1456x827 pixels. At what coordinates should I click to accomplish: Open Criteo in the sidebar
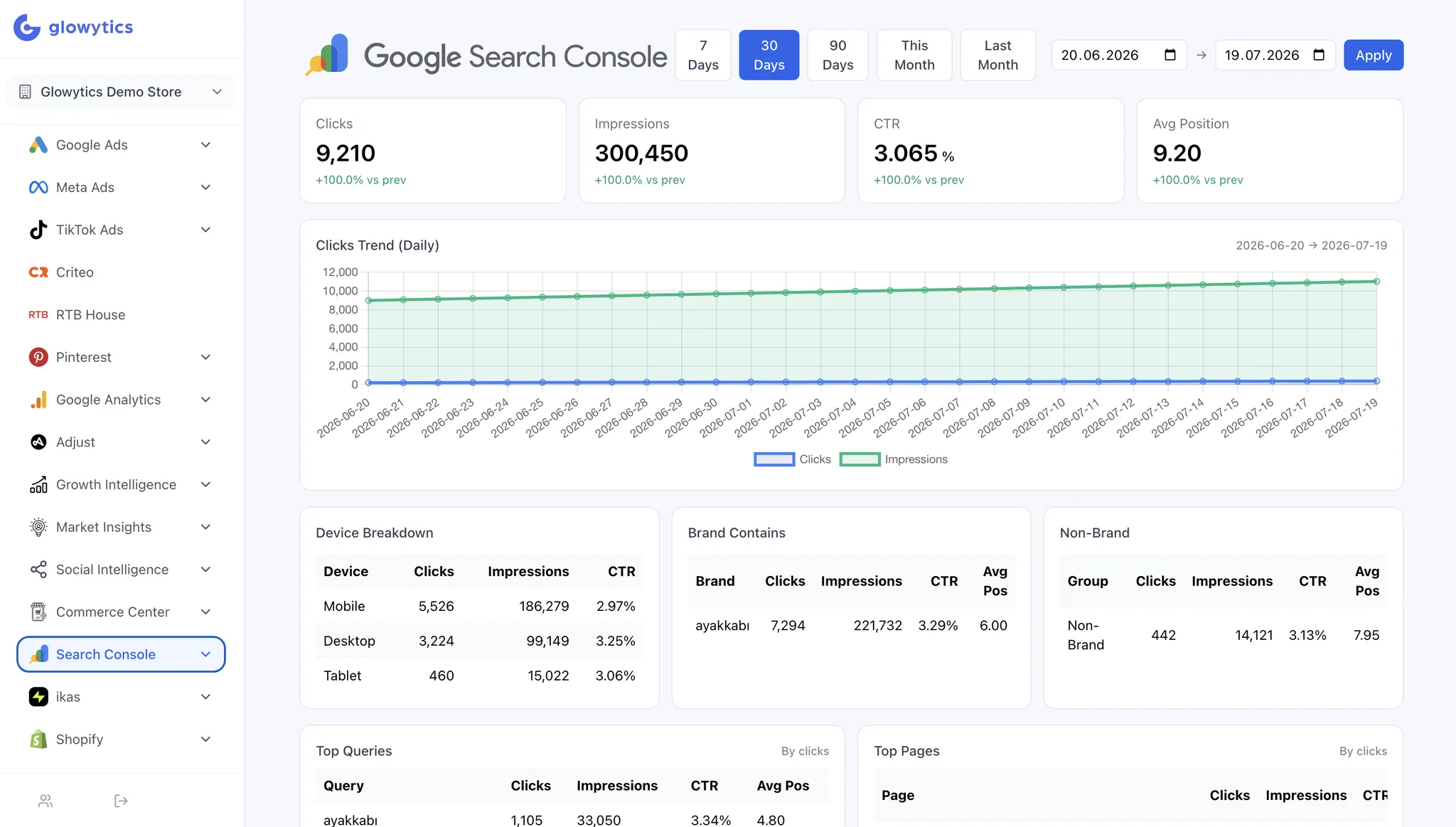(x=121, y=272)
